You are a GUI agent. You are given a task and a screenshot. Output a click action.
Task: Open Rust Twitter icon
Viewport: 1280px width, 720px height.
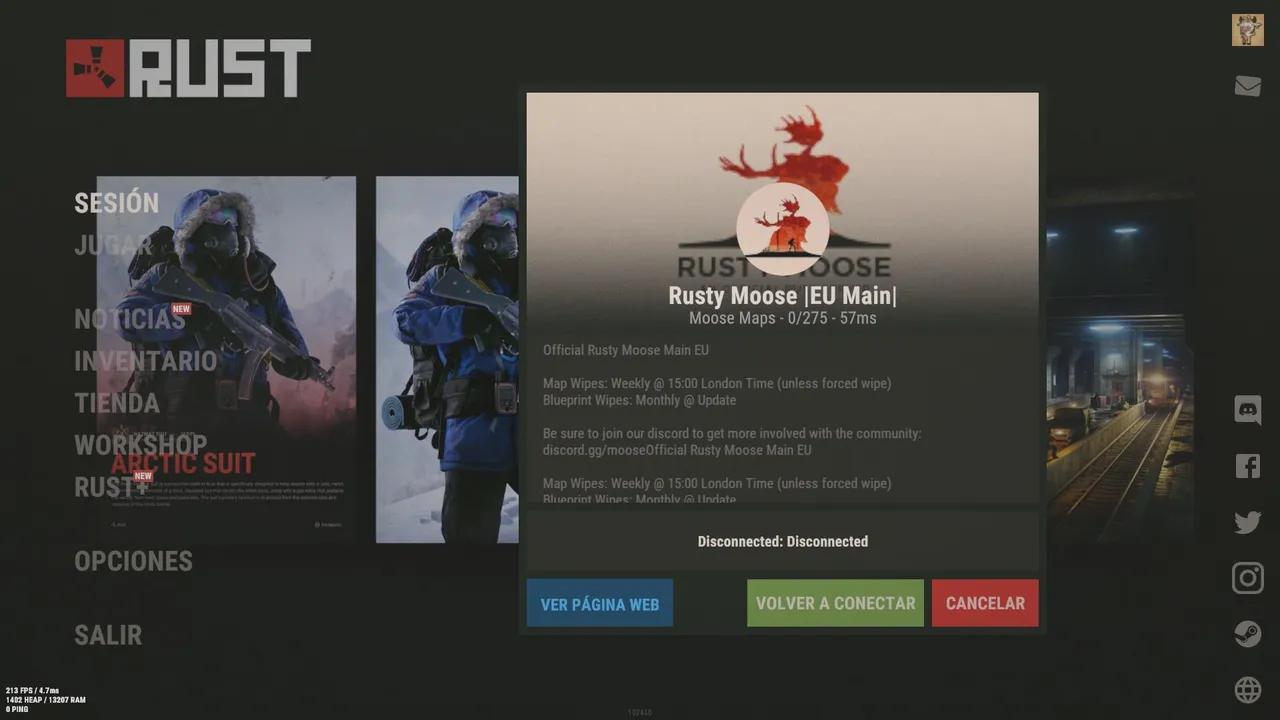click(1247, 522)
